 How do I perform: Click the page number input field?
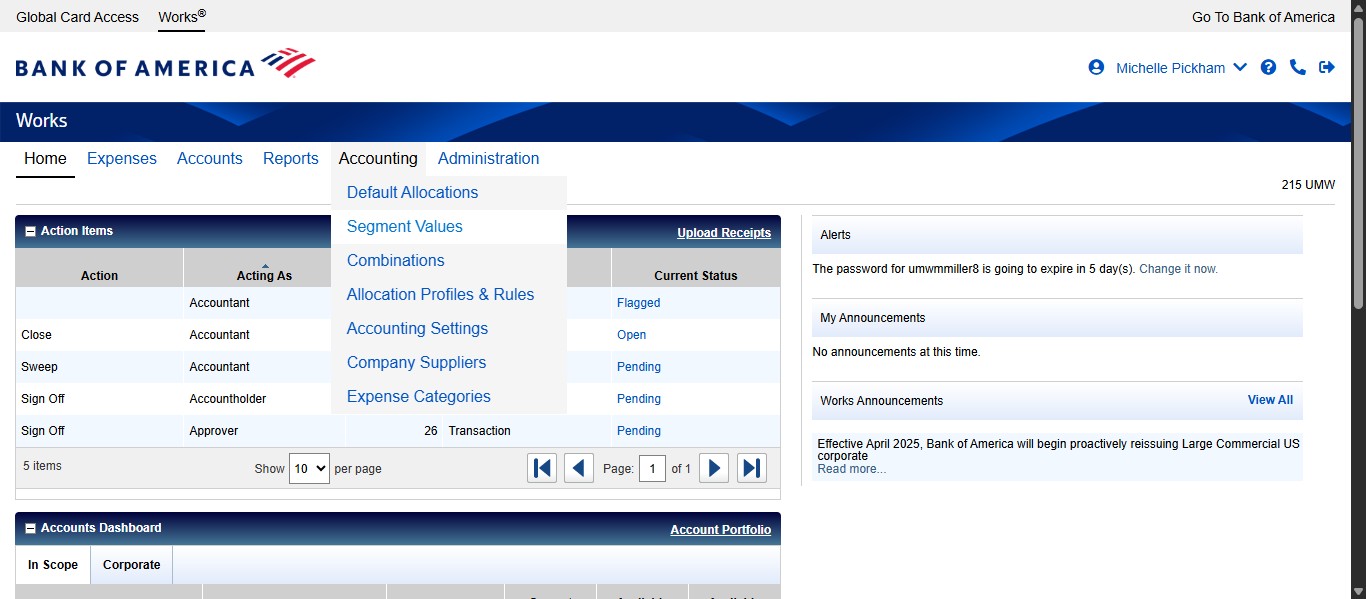pyautogui.click(x=652, y=468)
